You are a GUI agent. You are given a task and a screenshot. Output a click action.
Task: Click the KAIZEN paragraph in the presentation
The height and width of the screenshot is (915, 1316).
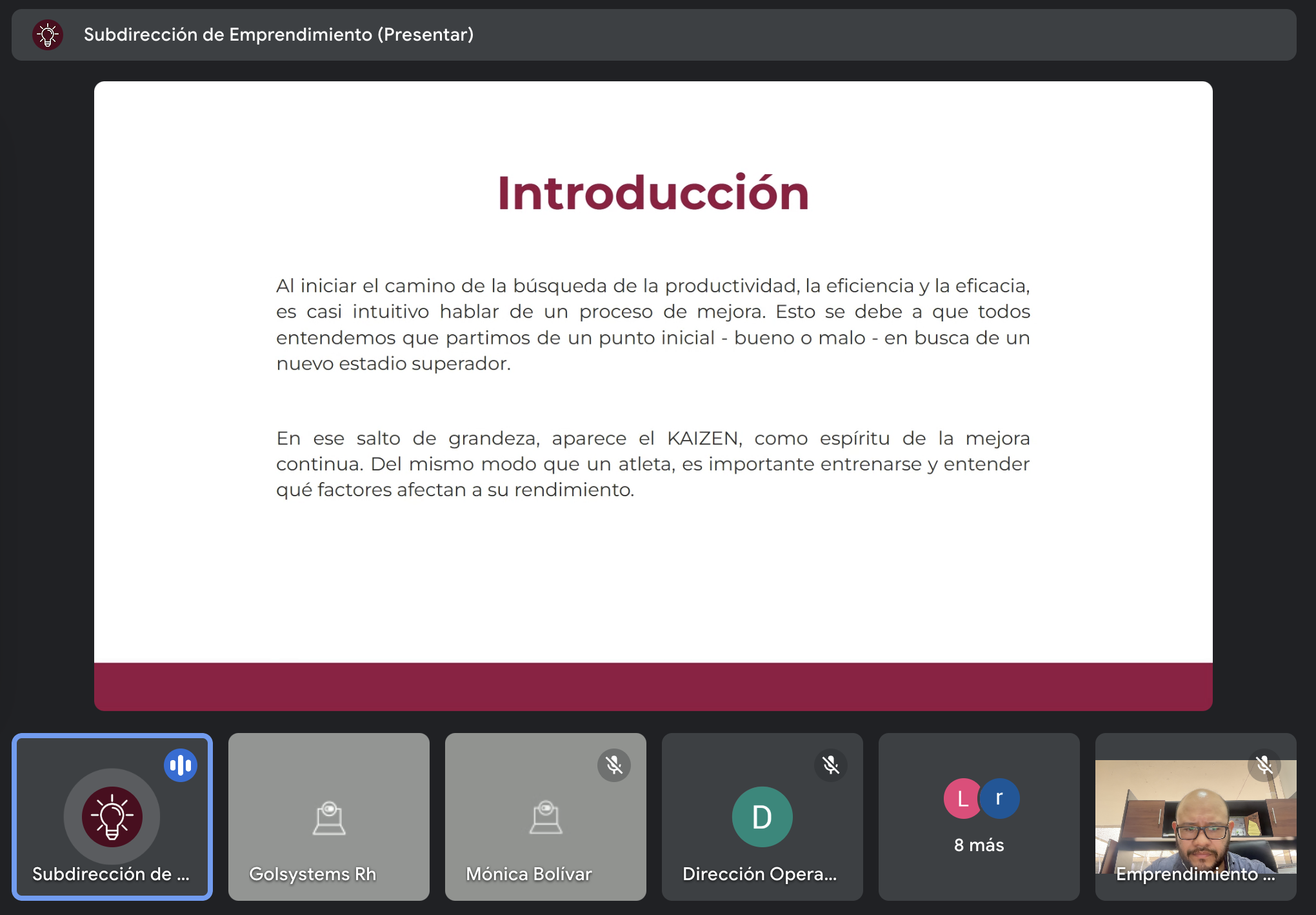point(653,464)
